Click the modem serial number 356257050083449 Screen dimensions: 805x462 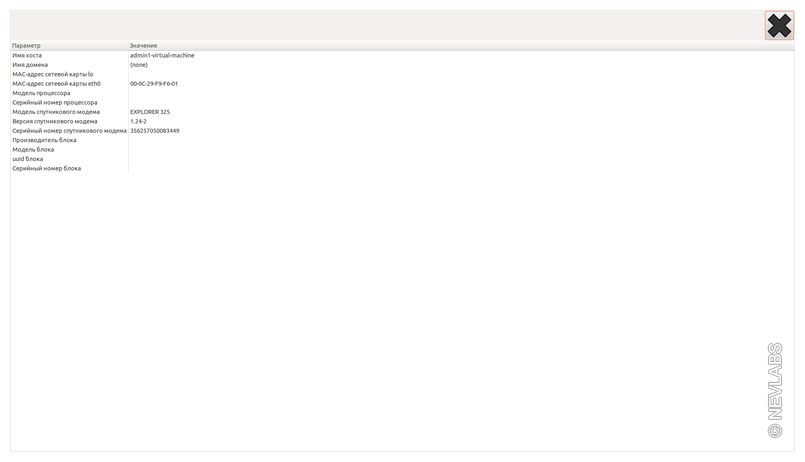point(155,131)
